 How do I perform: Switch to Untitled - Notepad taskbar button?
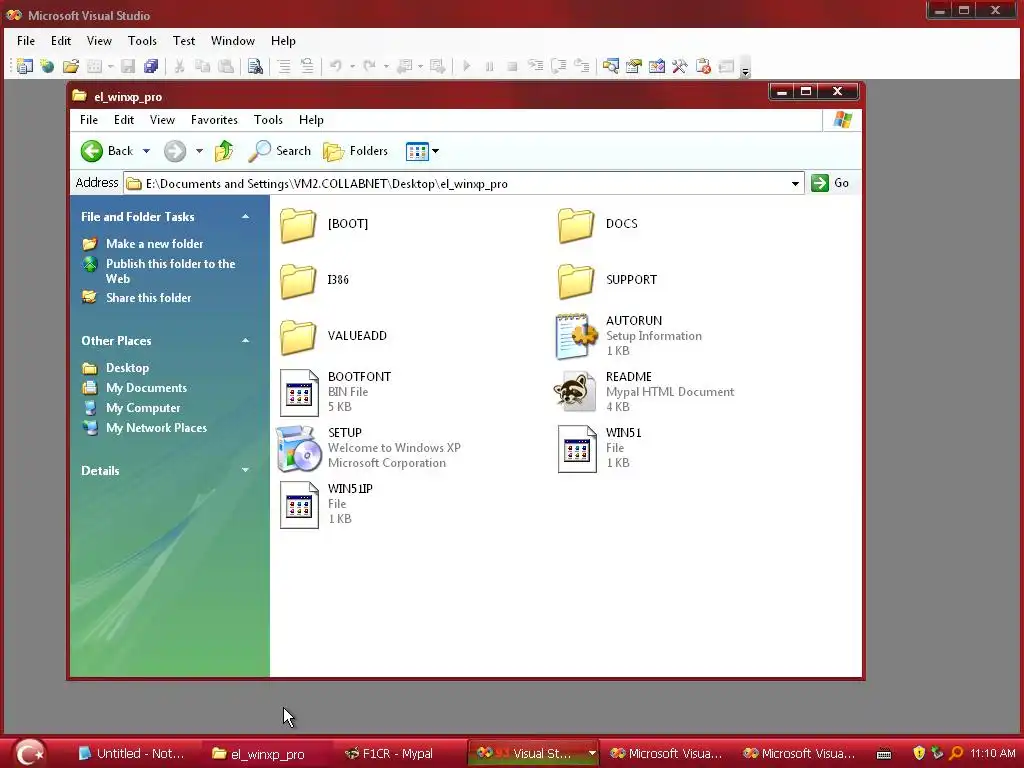(x=131, y=754)
